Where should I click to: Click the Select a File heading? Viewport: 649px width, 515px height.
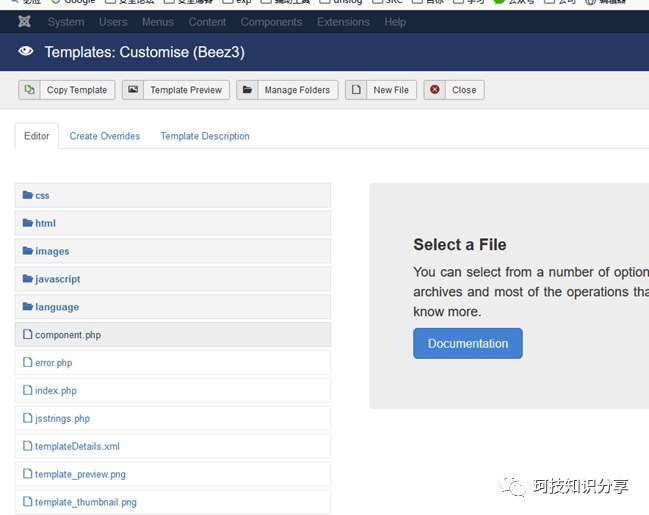(459, 244)
